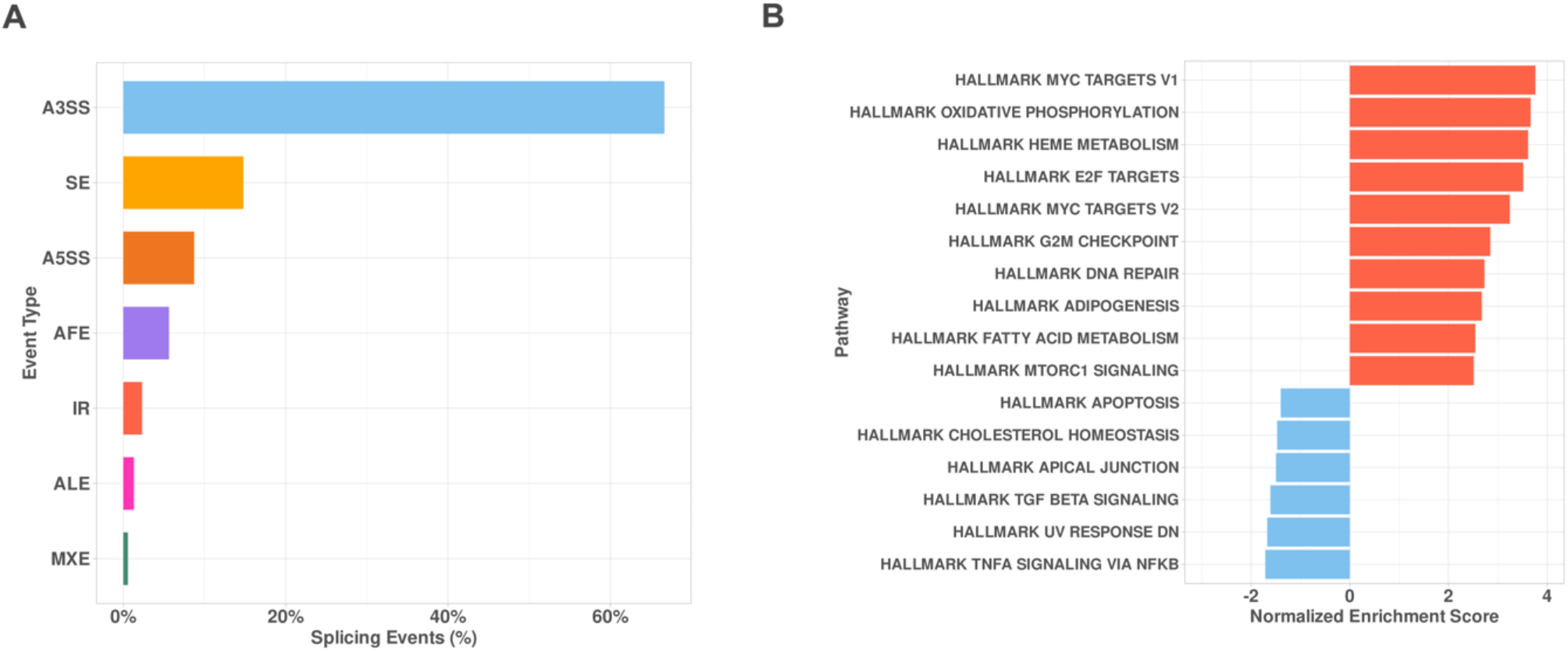Click the green MXE bar
The image size is (1568, 651).
coord(126,559)
